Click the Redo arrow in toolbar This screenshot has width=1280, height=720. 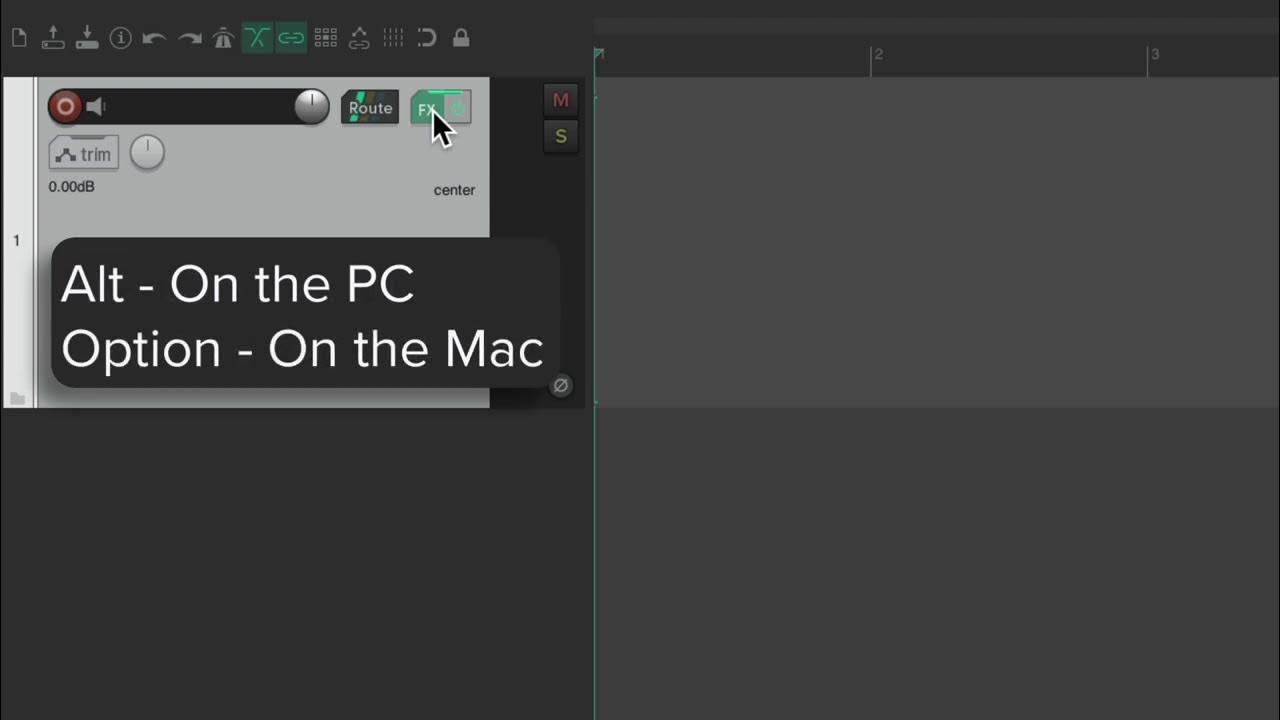(x=189, y=38)
